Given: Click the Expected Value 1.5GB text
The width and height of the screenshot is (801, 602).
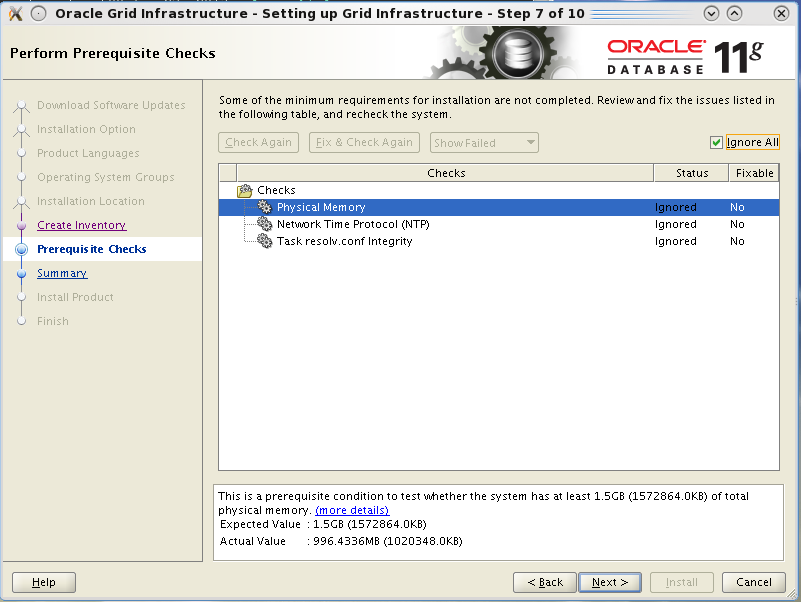Looking at the screenshot, I should 369,524.
